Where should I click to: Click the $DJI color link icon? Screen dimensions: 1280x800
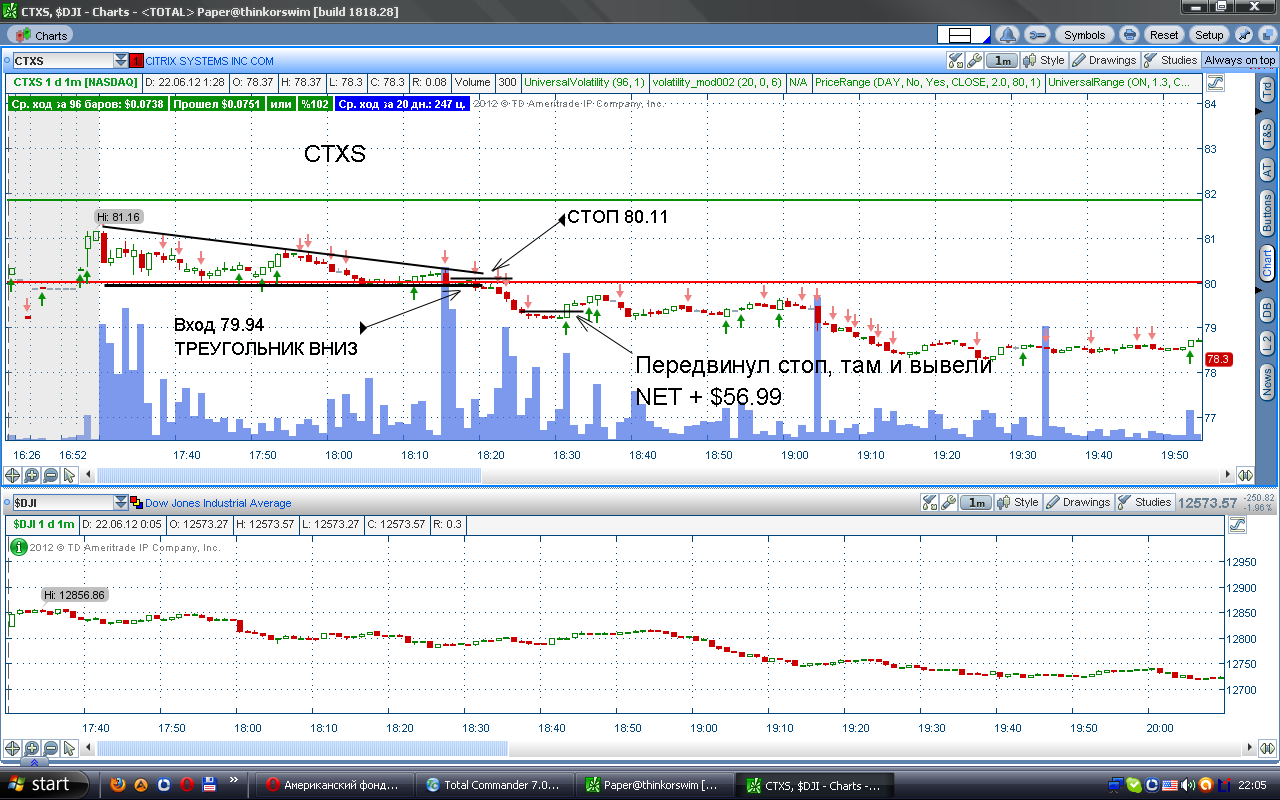pos(137,503)
